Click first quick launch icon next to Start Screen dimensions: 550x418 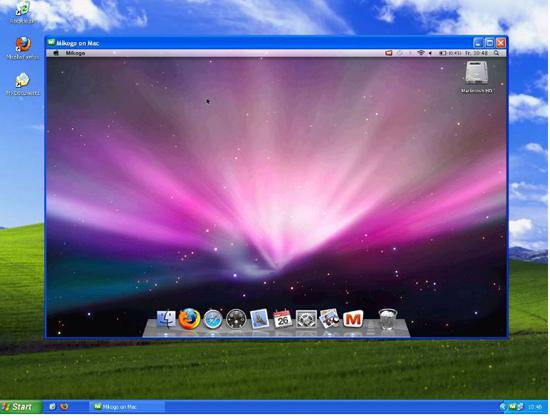(x=53, y=407)
